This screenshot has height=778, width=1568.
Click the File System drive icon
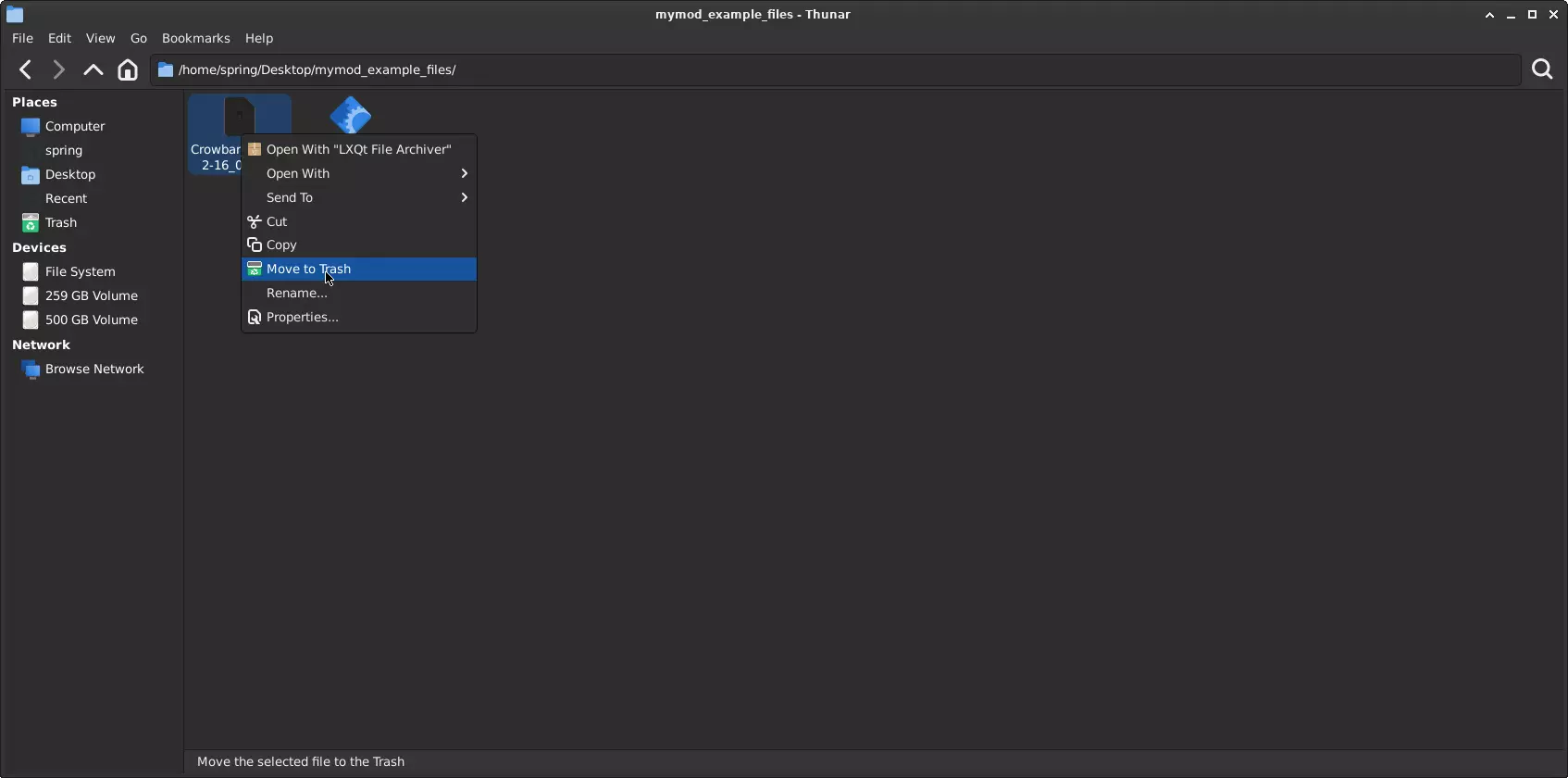point(31,272)
